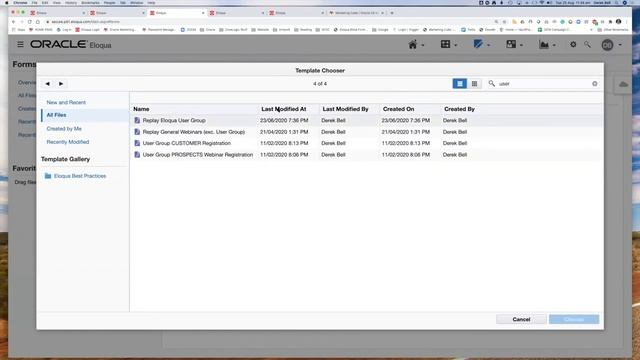Sort by Created On column header

[398, 109]
